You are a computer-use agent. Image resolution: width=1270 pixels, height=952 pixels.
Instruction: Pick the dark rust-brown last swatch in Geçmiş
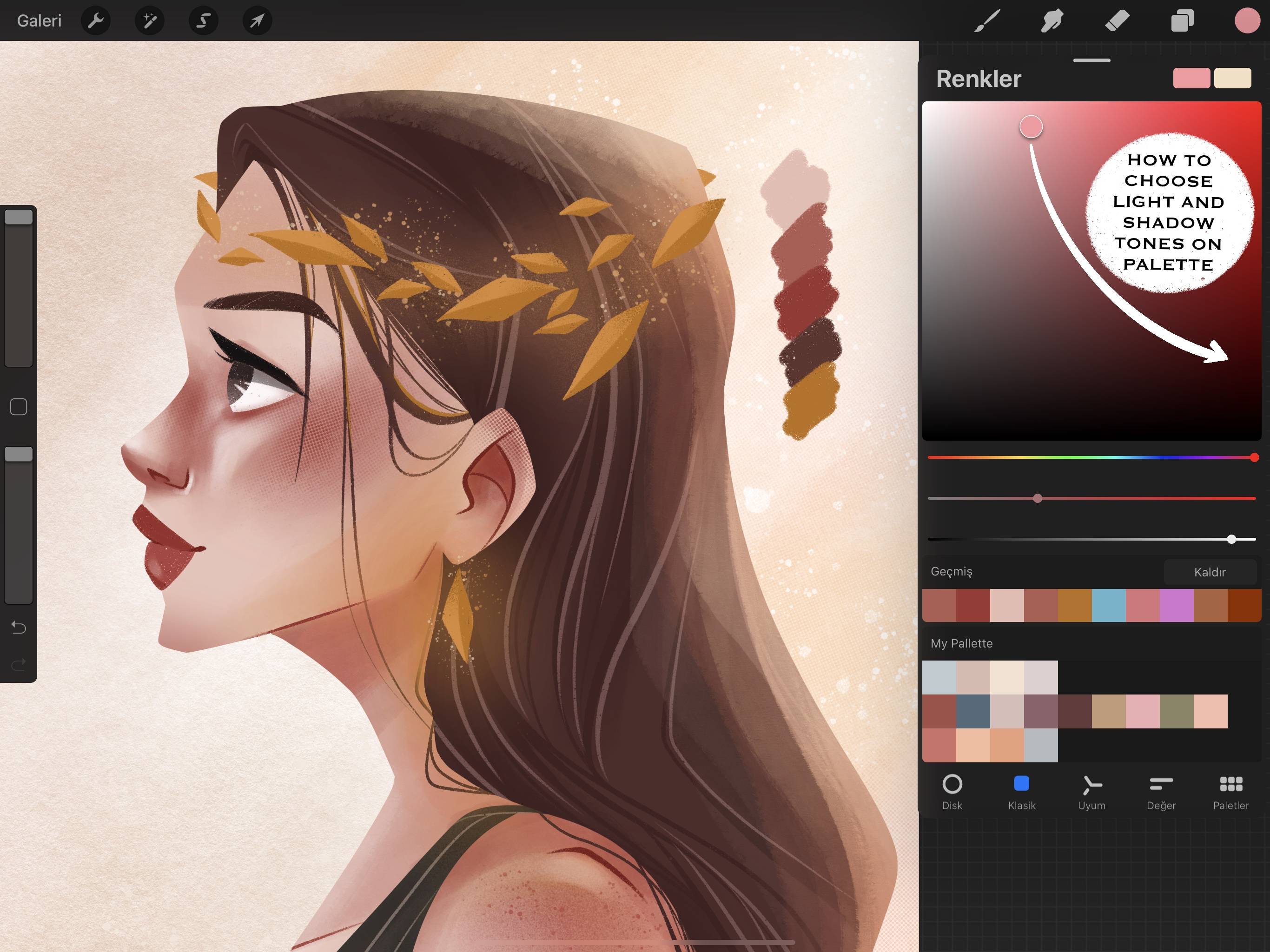pos(1244,605)
